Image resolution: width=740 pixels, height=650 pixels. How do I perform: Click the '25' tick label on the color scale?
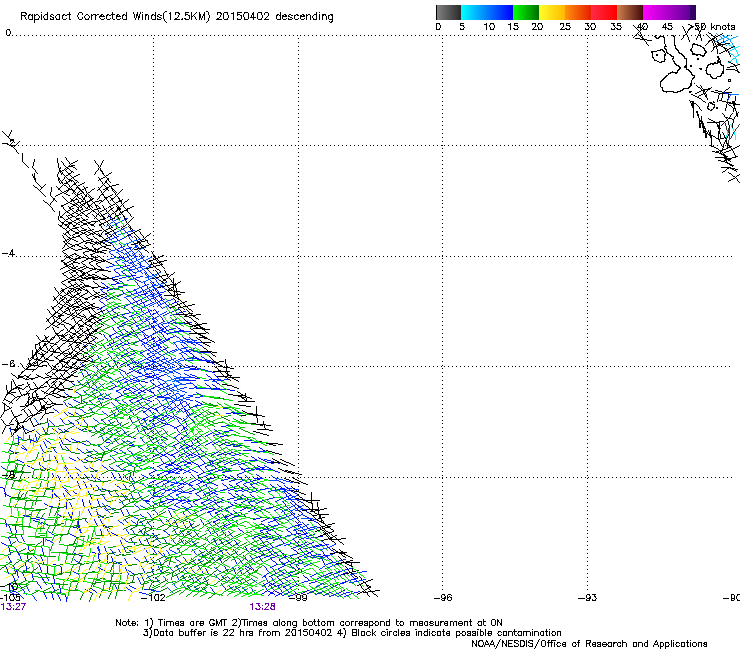point(565,27)
